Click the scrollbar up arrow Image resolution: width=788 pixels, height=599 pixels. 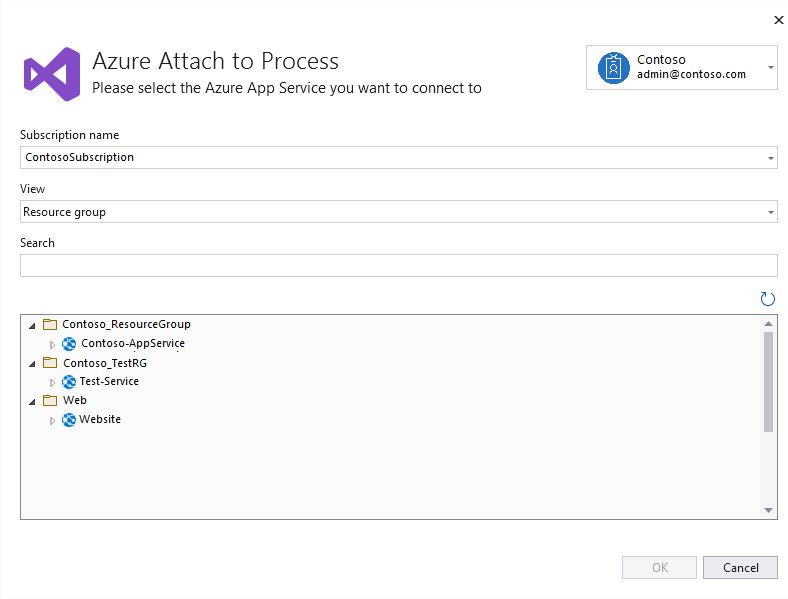(x=768, y=324)
